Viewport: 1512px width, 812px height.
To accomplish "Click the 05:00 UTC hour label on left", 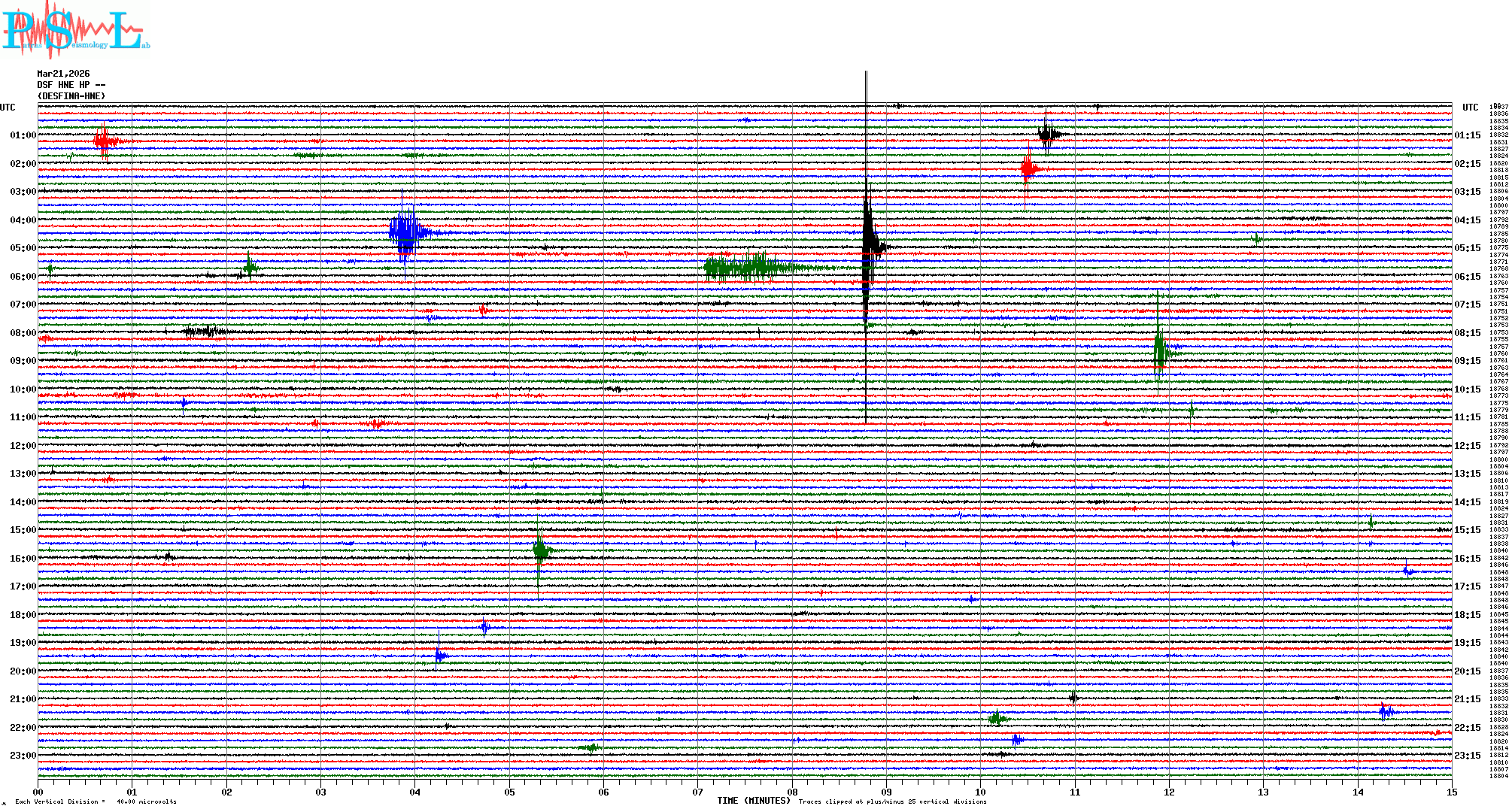I will 23,248.
